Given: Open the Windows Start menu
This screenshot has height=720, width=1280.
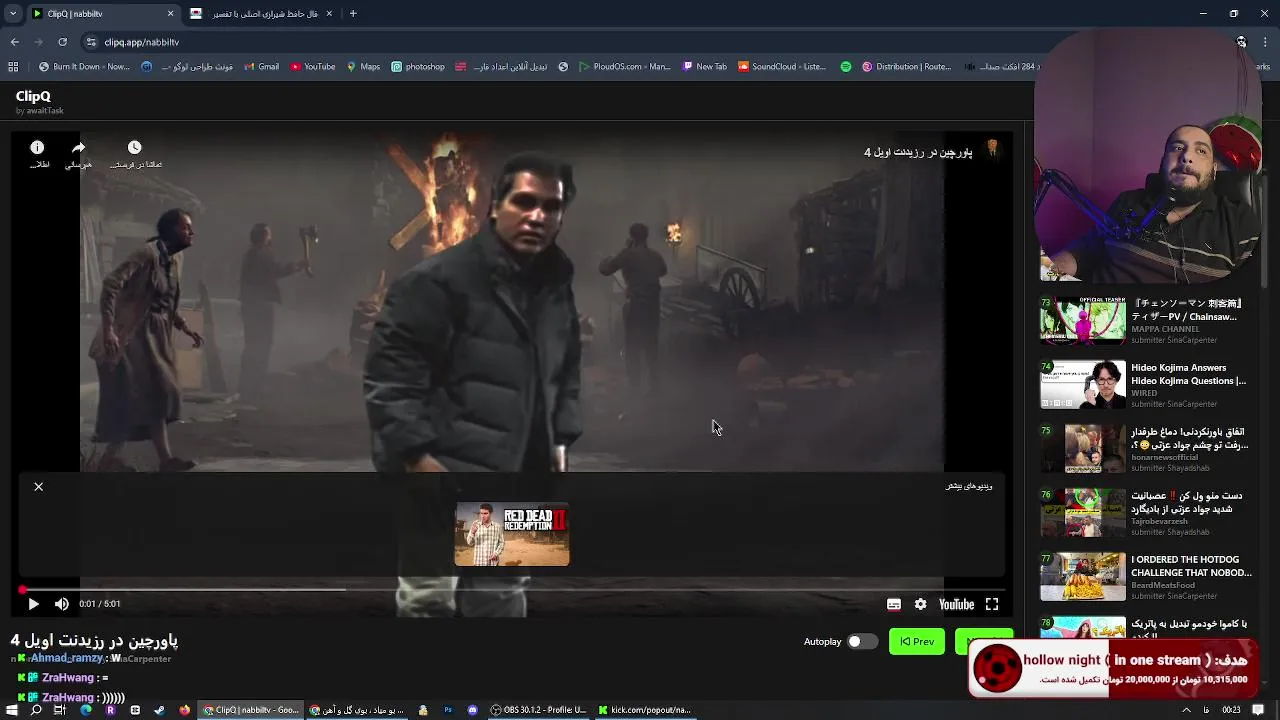Looking at the screenshot, I should pos(12,710).
